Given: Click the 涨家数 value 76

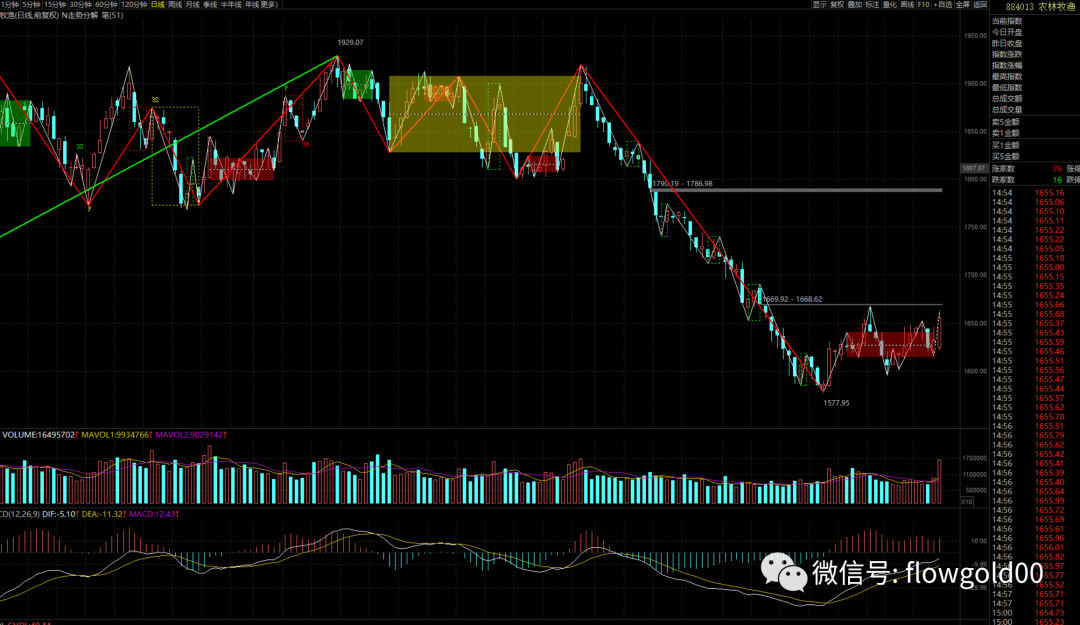Looking at the screenshot, I should pyautogui.click(x=1057, y=169).
